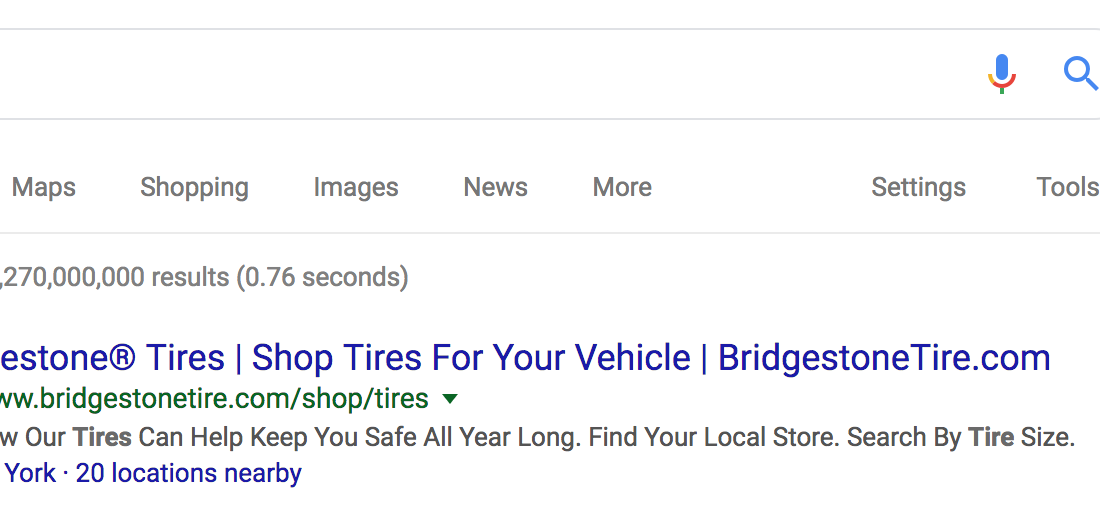Expand the More search categories menu

[x=622, y=187]
